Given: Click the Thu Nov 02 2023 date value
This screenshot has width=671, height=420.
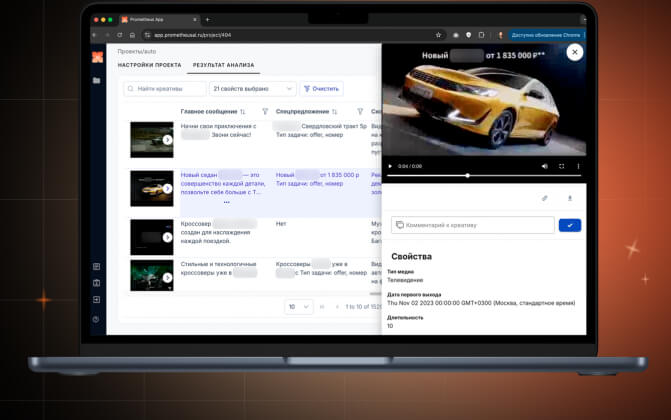Looking at the screenshot, I should [x=481, y=303].
